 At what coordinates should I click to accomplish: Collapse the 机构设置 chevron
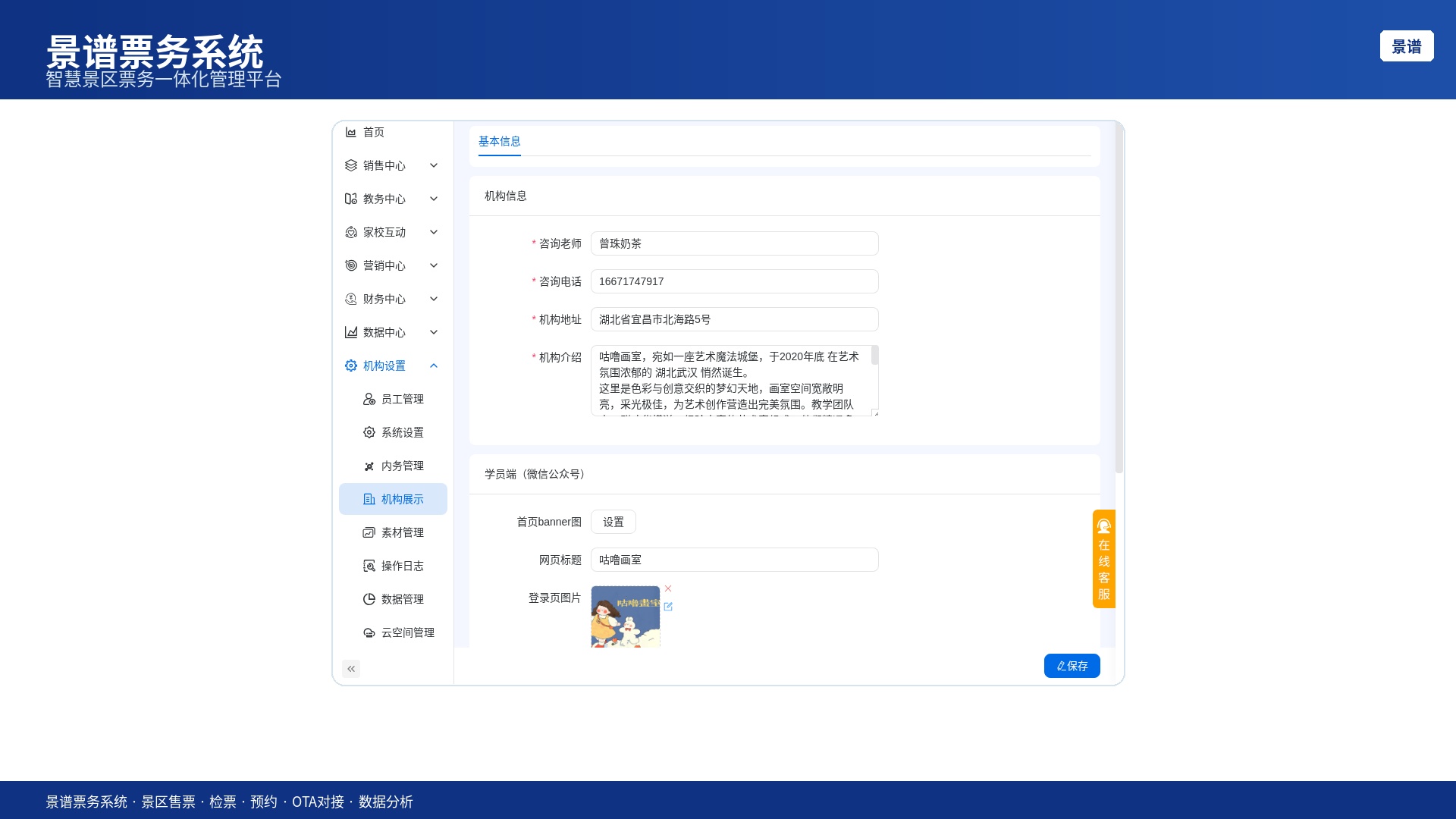pyautogui.click(x=434, y=366)
